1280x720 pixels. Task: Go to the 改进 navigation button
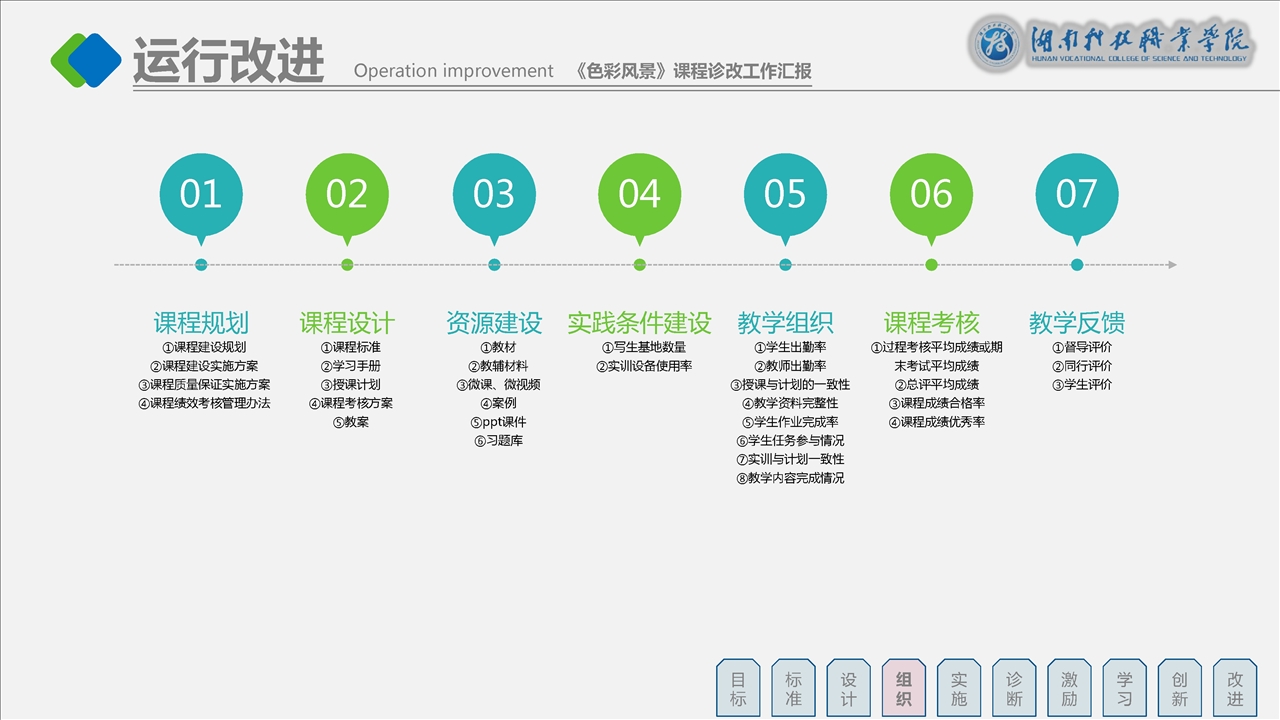1235,689
